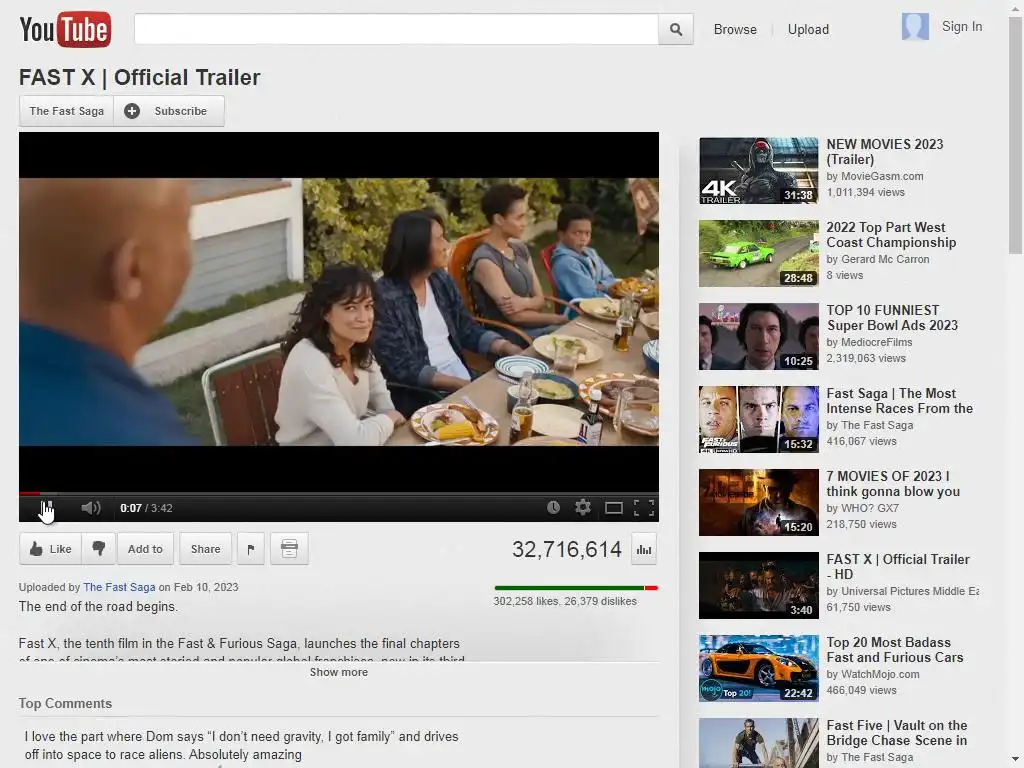Open Fast Five Vault Chase thumbnail
The width and height of the screenshot is (1024, 768).
(x=758, y=743)
